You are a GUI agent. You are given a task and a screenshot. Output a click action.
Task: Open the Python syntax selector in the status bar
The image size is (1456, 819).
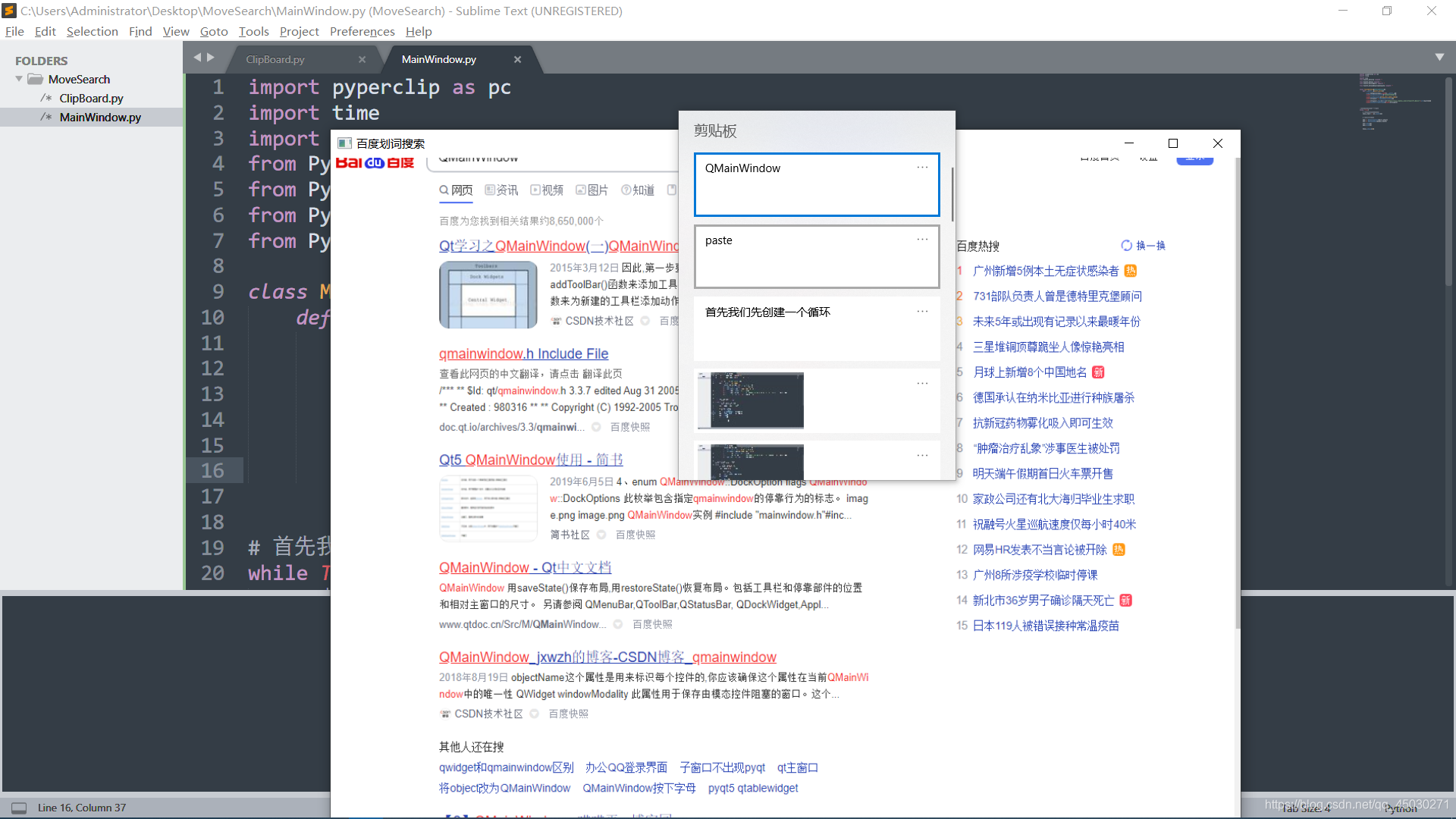pyautogui.click(x=1400, y=808)
